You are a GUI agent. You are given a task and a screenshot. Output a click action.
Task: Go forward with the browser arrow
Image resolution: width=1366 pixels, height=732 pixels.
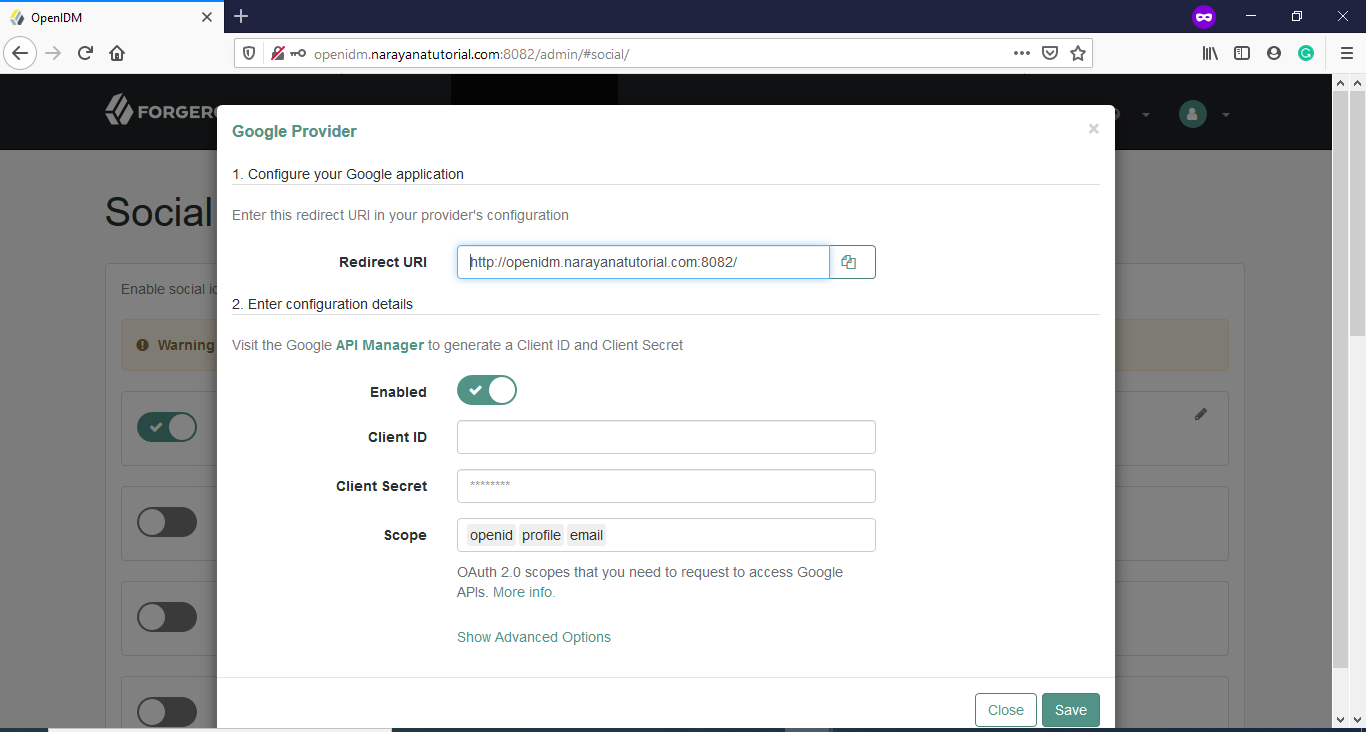click(x=54, y=53)
